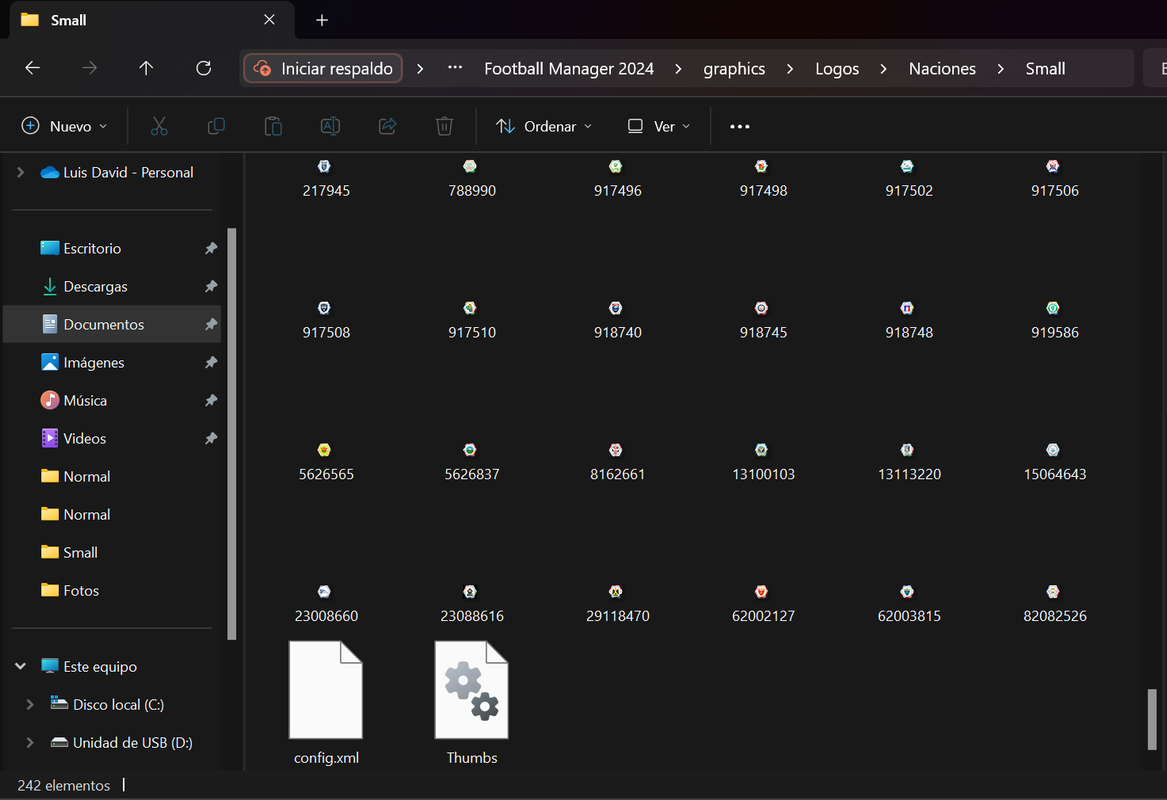Open Documentos in the sidebar

pos(112,324)
